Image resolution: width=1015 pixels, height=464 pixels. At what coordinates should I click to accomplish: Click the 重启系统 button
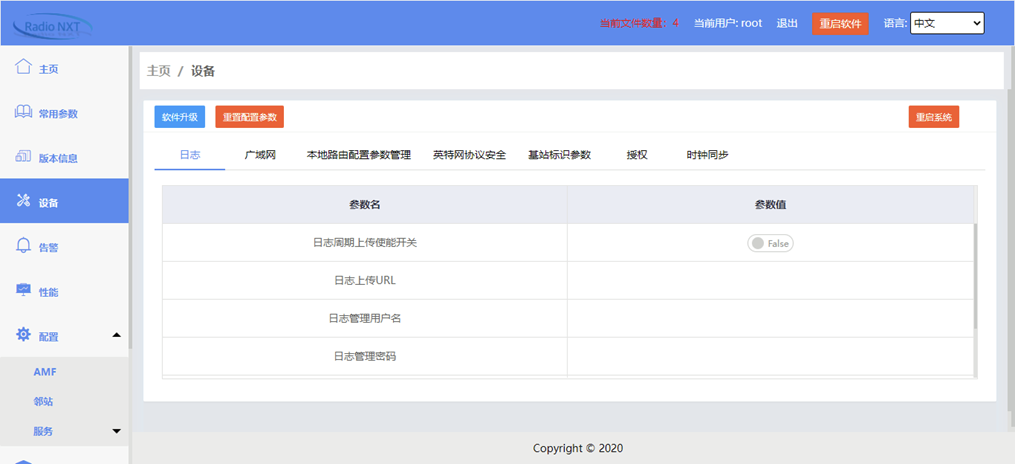click(933, 117)
